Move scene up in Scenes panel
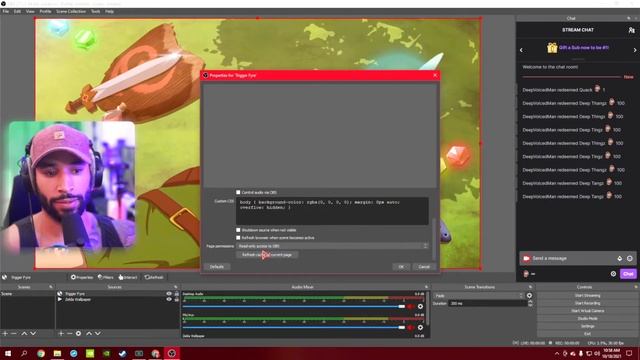Image resolution: width=640 pixels, height=360 pixels. tap(24, 333)
